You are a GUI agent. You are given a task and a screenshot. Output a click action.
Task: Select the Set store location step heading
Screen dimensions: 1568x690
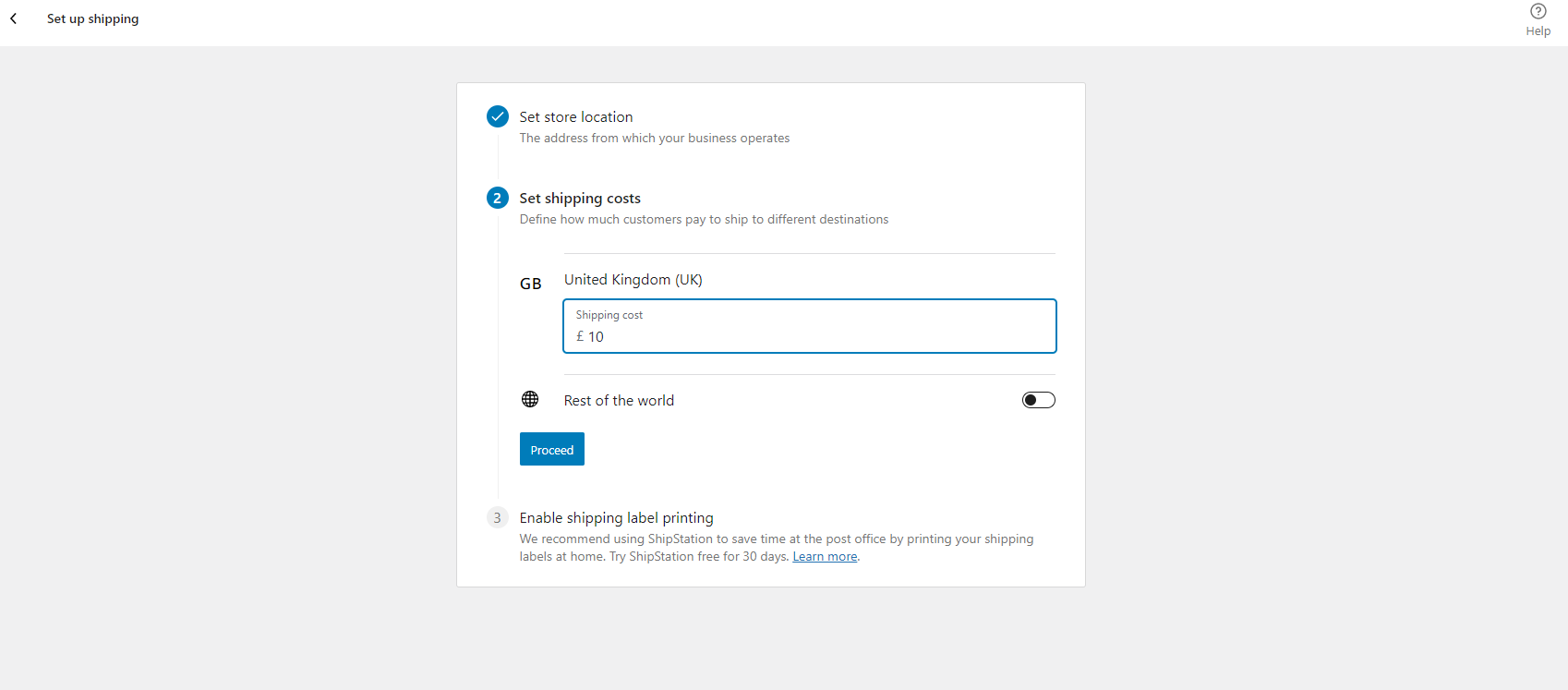(576, 117)
